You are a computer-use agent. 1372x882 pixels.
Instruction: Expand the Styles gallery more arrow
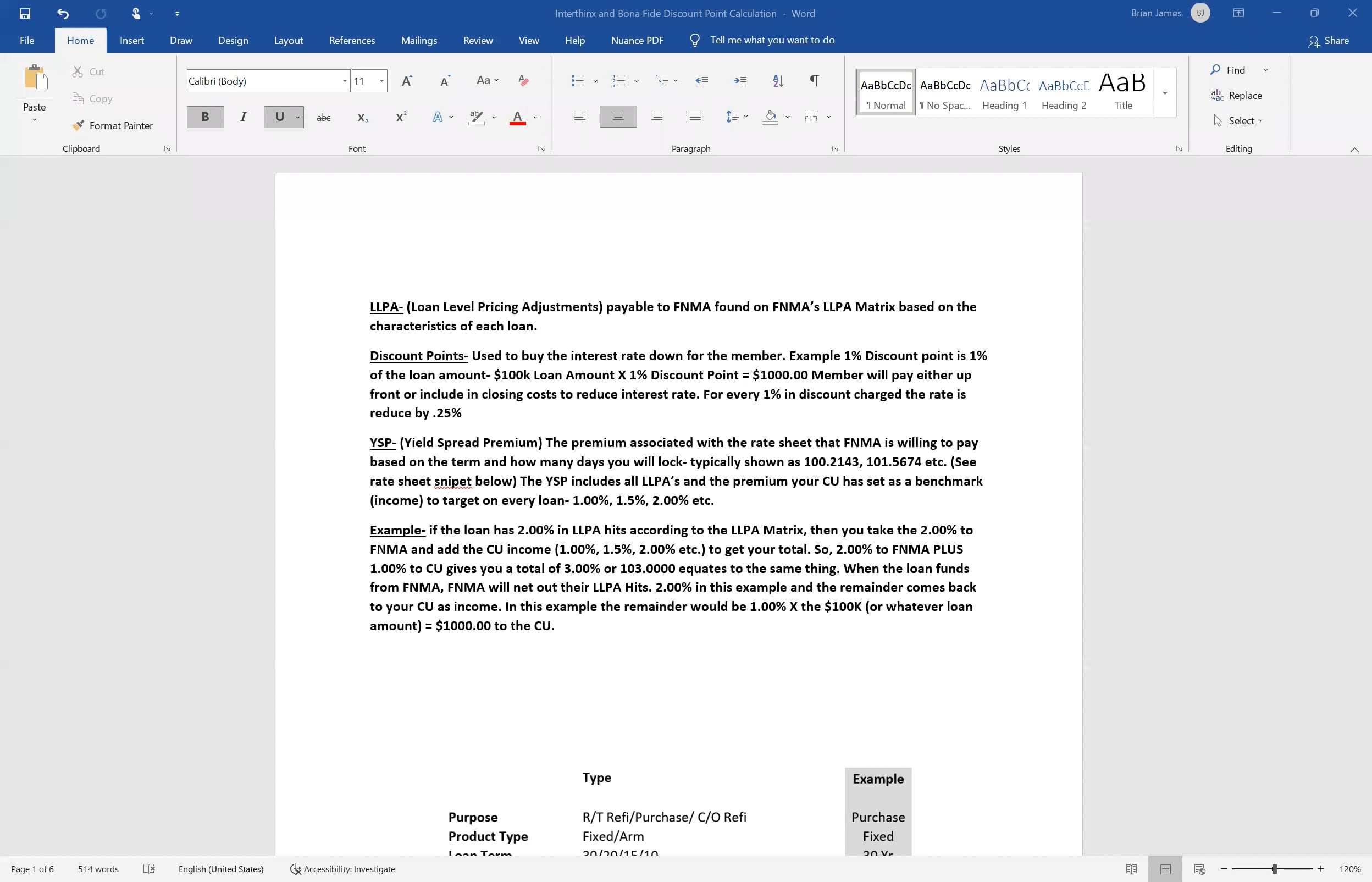pos(1165,93)
